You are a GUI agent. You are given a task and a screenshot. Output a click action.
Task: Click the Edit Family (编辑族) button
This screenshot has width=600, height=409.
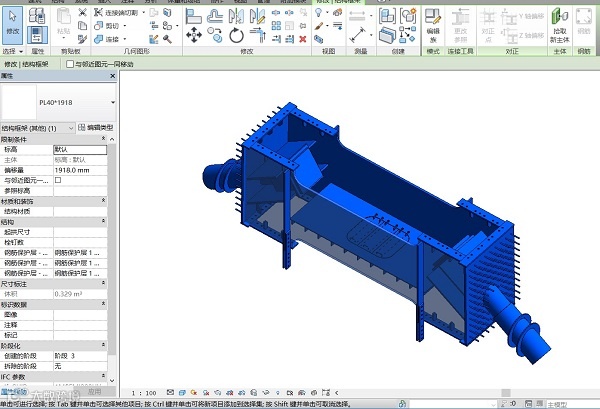tap(433, 26)
